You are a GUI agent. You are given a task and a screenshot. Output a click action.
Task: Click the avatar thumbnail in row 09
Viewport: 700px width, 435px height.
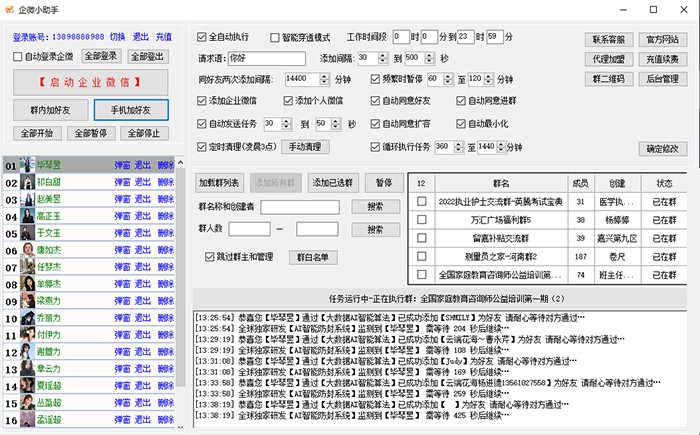click(27, 301)
